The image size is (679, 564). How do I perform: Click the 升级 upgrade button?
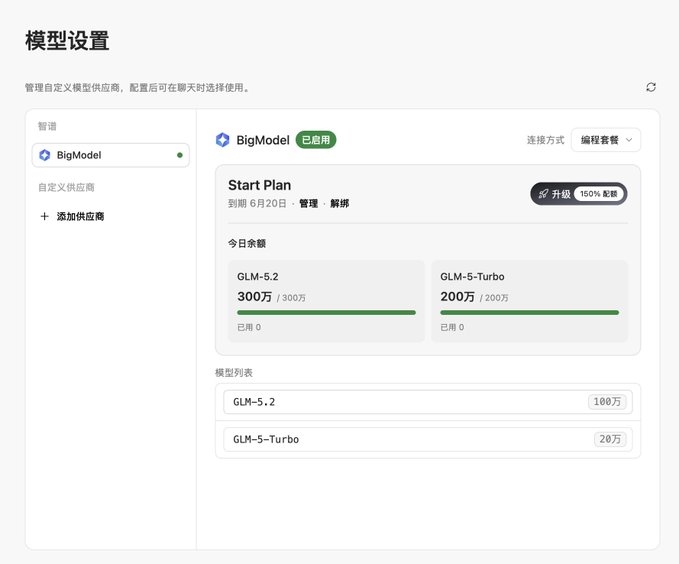[579, 194]
